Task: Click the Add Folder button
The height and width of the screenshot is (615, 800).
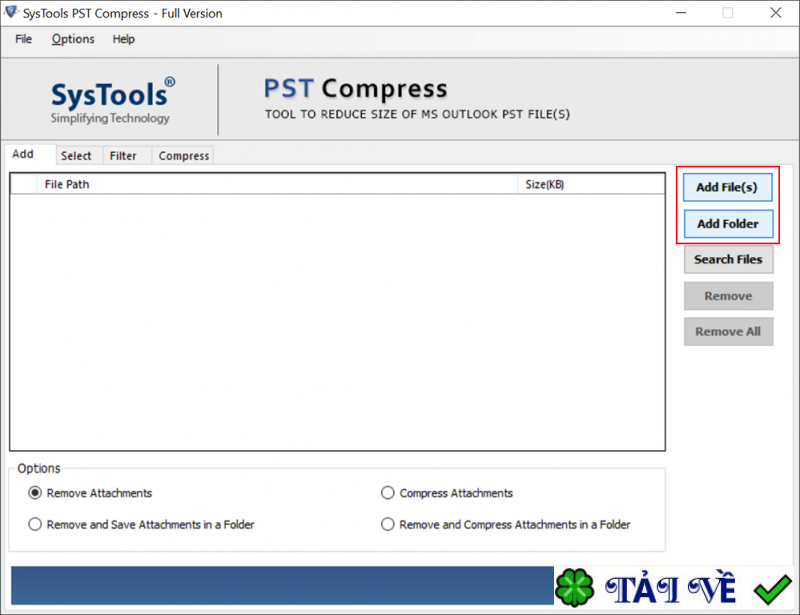Action: pyautogui.click(x=728, y=224)
